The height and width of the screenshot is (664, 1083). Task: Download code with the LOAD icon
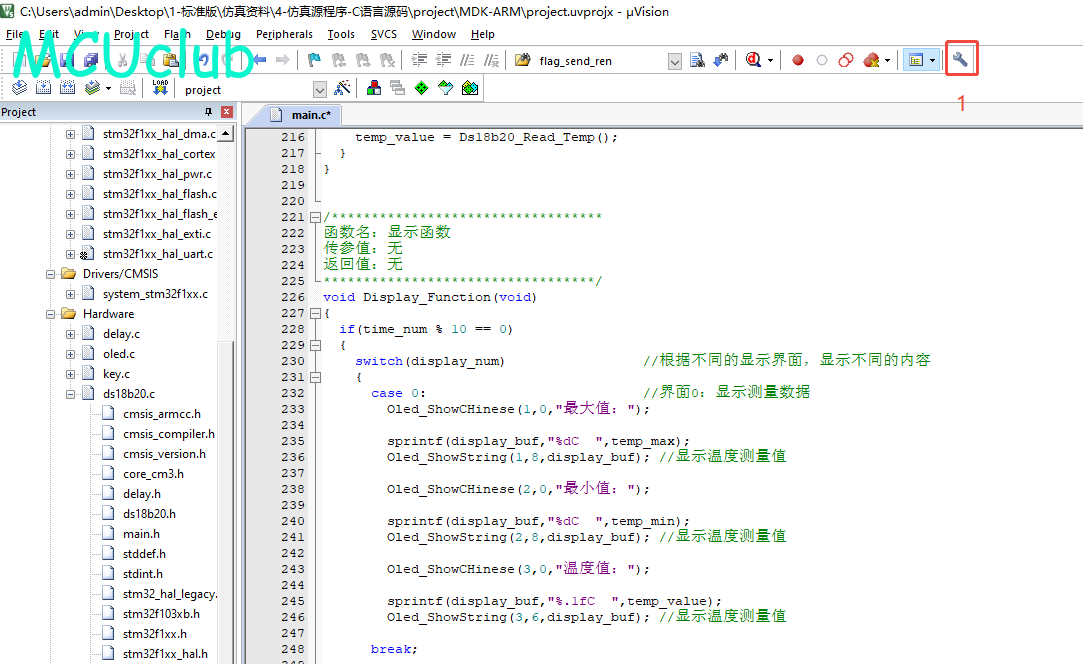[160, 88]
